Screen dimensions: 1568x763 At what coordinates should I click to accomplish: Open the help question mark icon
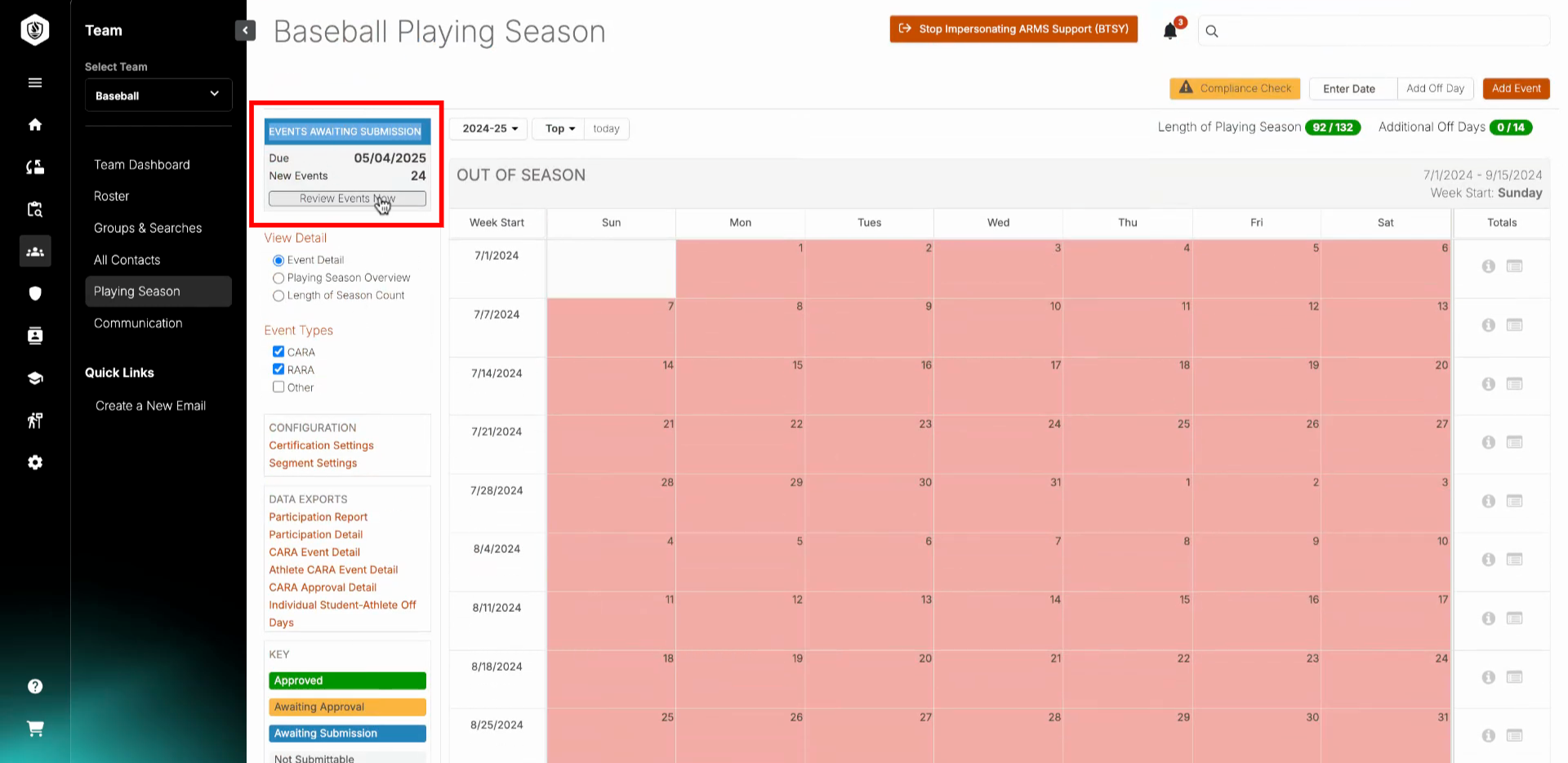(x=35, y=686)
